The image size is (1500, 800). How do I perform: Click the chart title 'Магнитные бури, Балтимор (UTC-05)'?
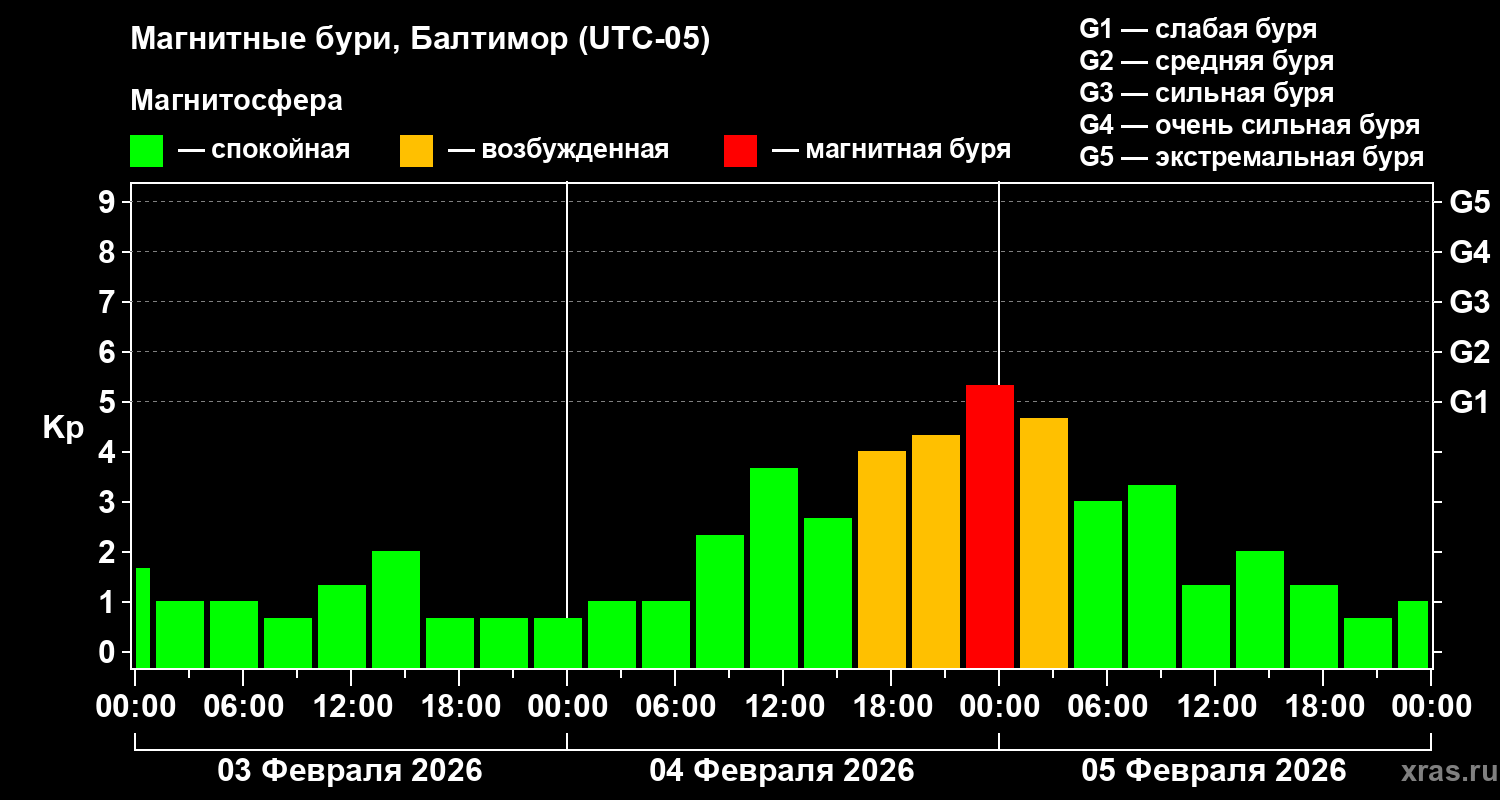pos(420,41)
